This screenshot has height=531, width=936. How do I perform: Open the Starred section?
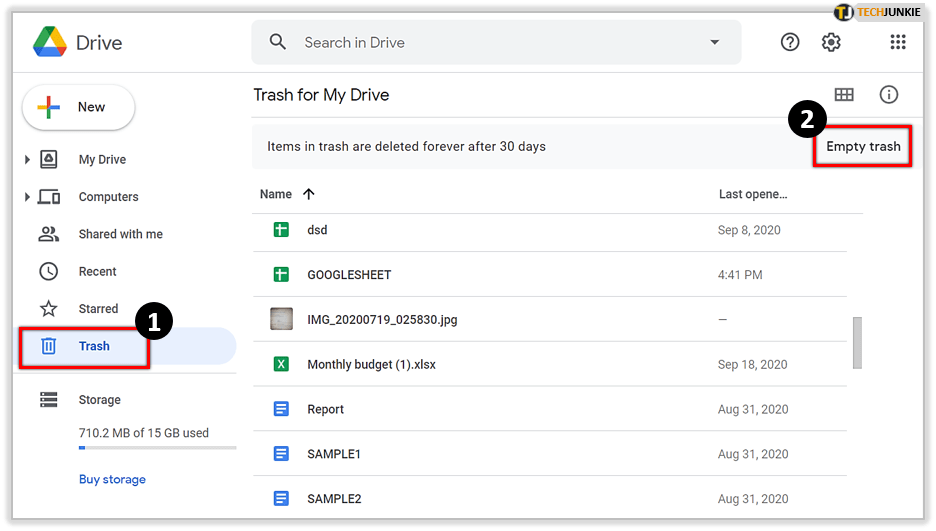coord(98,309)
